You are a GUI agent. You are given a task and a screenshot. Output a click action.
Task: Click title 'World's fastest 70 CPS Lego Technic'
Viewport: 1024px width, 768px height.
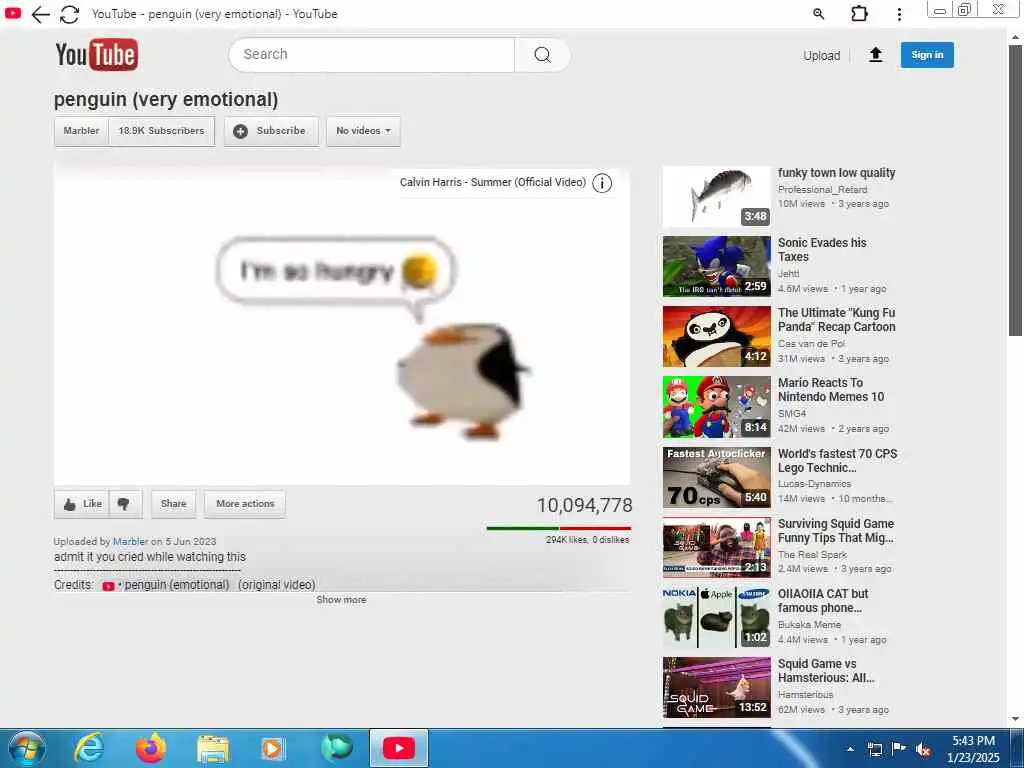tap(837, 460)
